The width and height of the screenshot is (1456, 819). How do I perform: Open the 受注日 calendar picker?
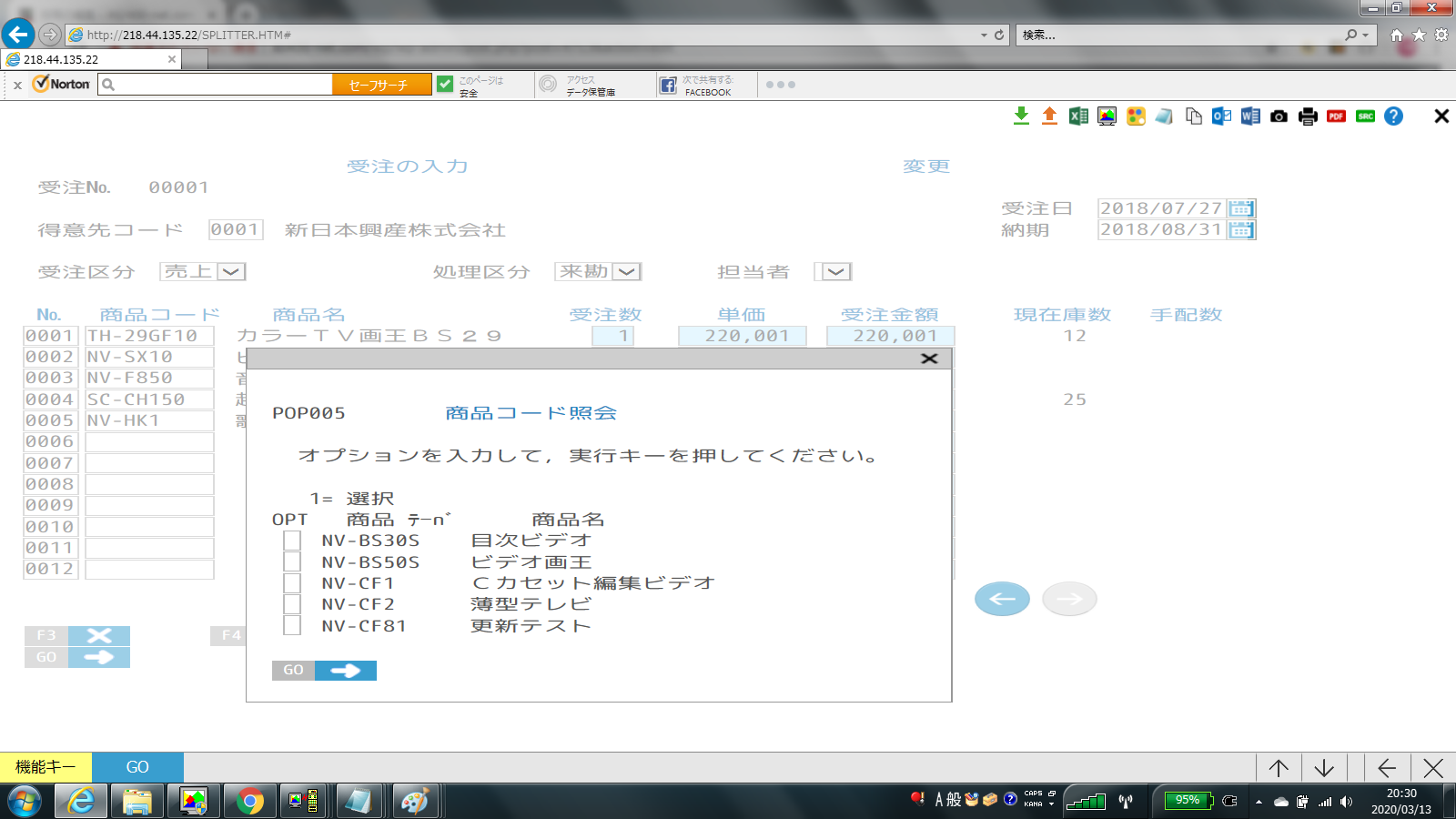pos(1240,208)
